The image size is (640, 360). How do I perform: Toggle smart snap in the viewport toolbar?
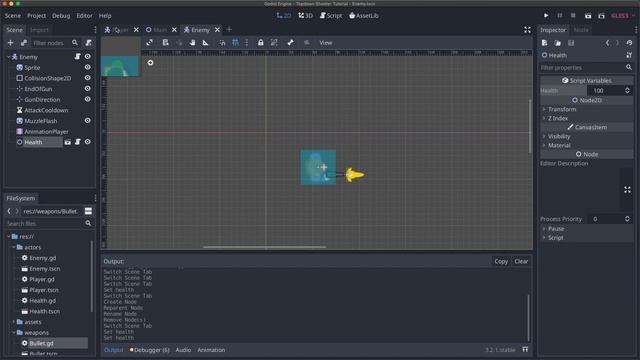coord(222,42)
